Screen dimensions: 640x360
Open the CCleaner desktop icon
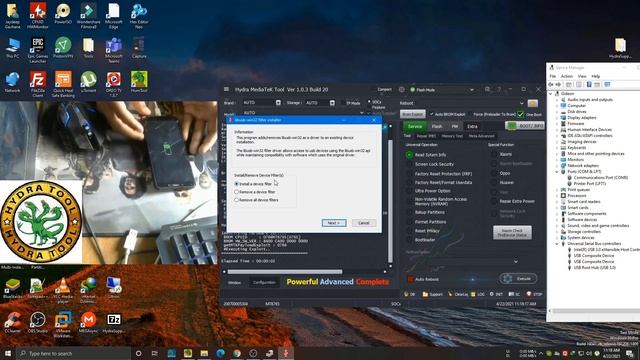tap(12, 322)
